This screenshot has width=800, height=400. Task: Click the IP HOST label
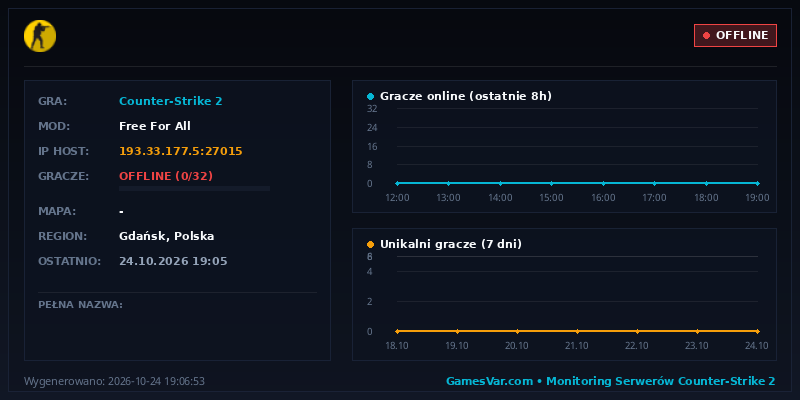pos(64,151)
